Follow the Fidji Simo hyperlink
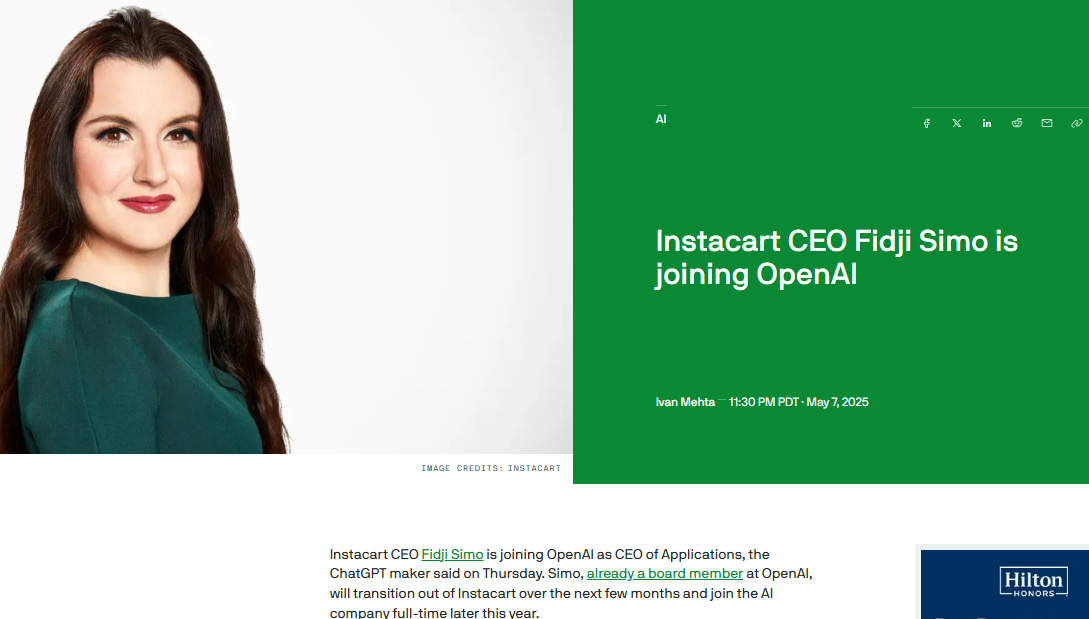Screen dimensions: 1089x619 point(452,554)
